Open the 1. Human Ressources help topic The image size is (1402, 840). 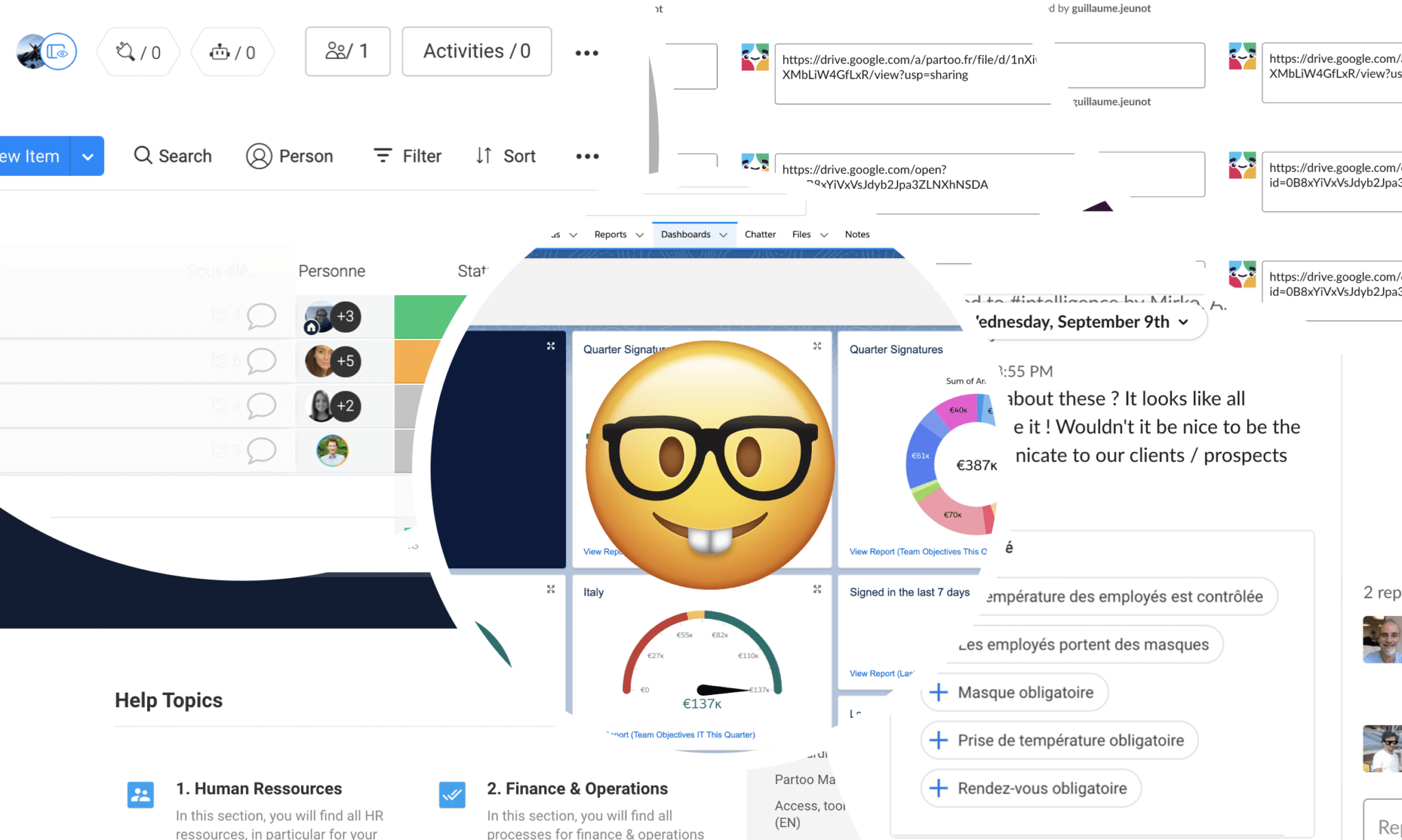259,789
